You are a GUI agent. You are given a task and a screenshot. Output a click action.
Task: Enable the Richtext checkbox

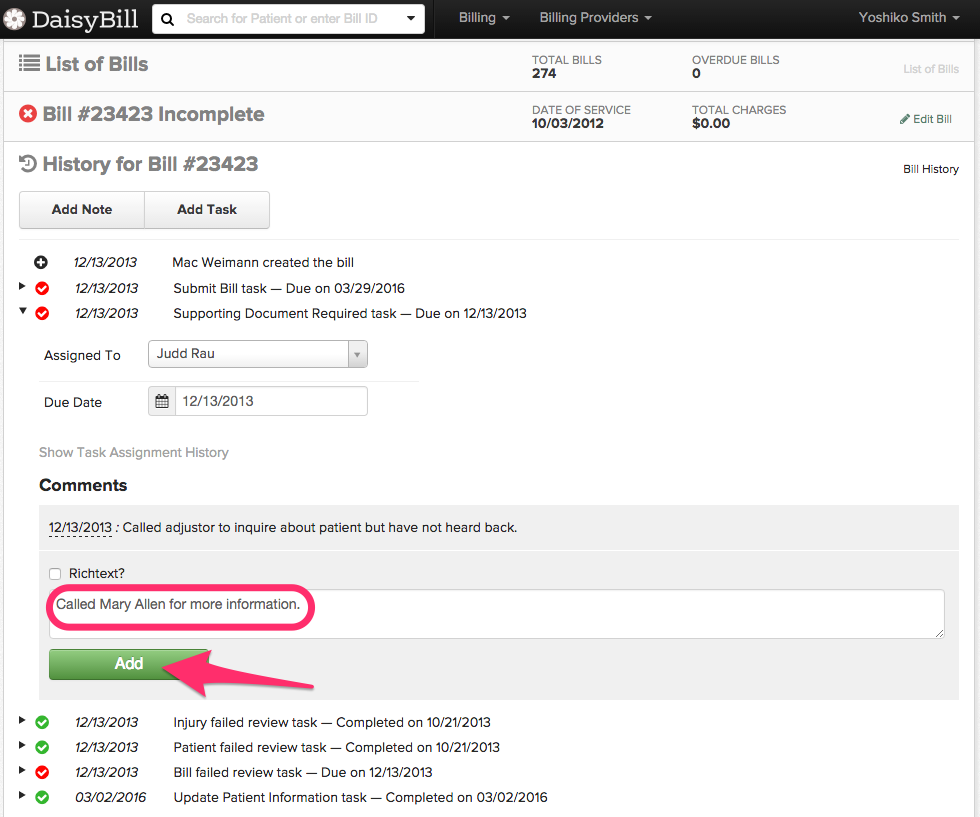click(x=55, y=574)
